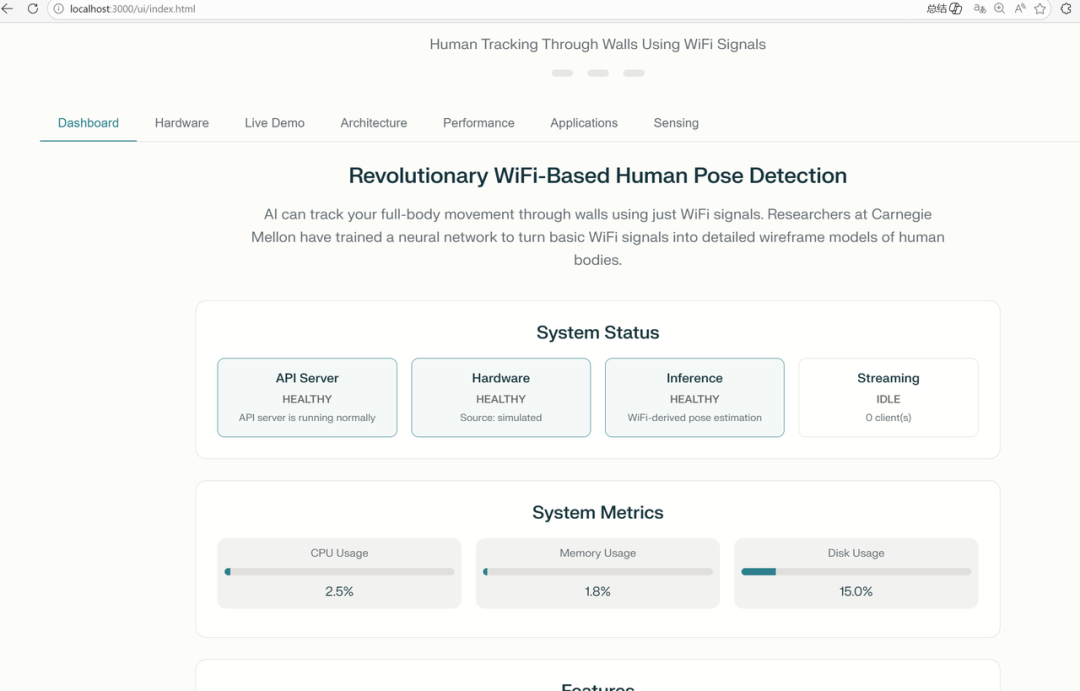Open the 总结 summarize tool
The height and width of the screenshot is (691, 1080).
click(944, 9)
